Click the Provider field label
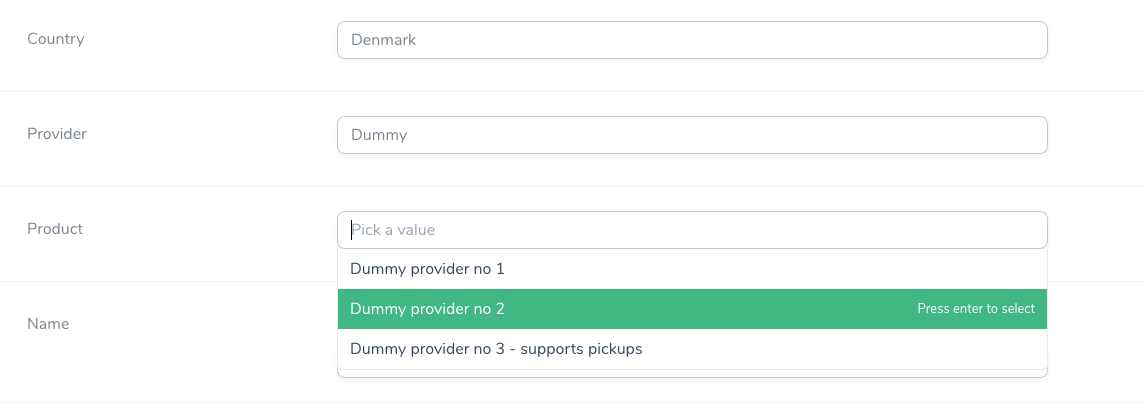This screenshot has width=1145, height=404. click(57, 134)
